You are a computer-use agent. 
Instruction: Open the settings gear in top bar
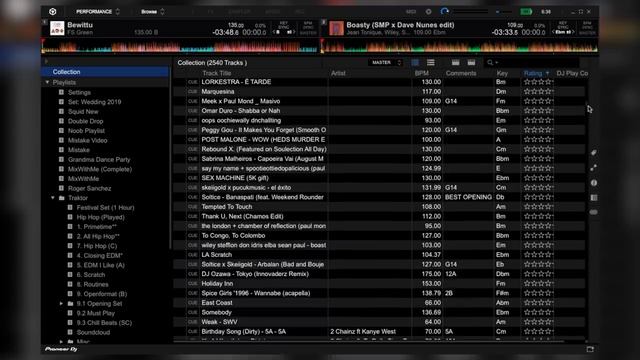point(429,11)
